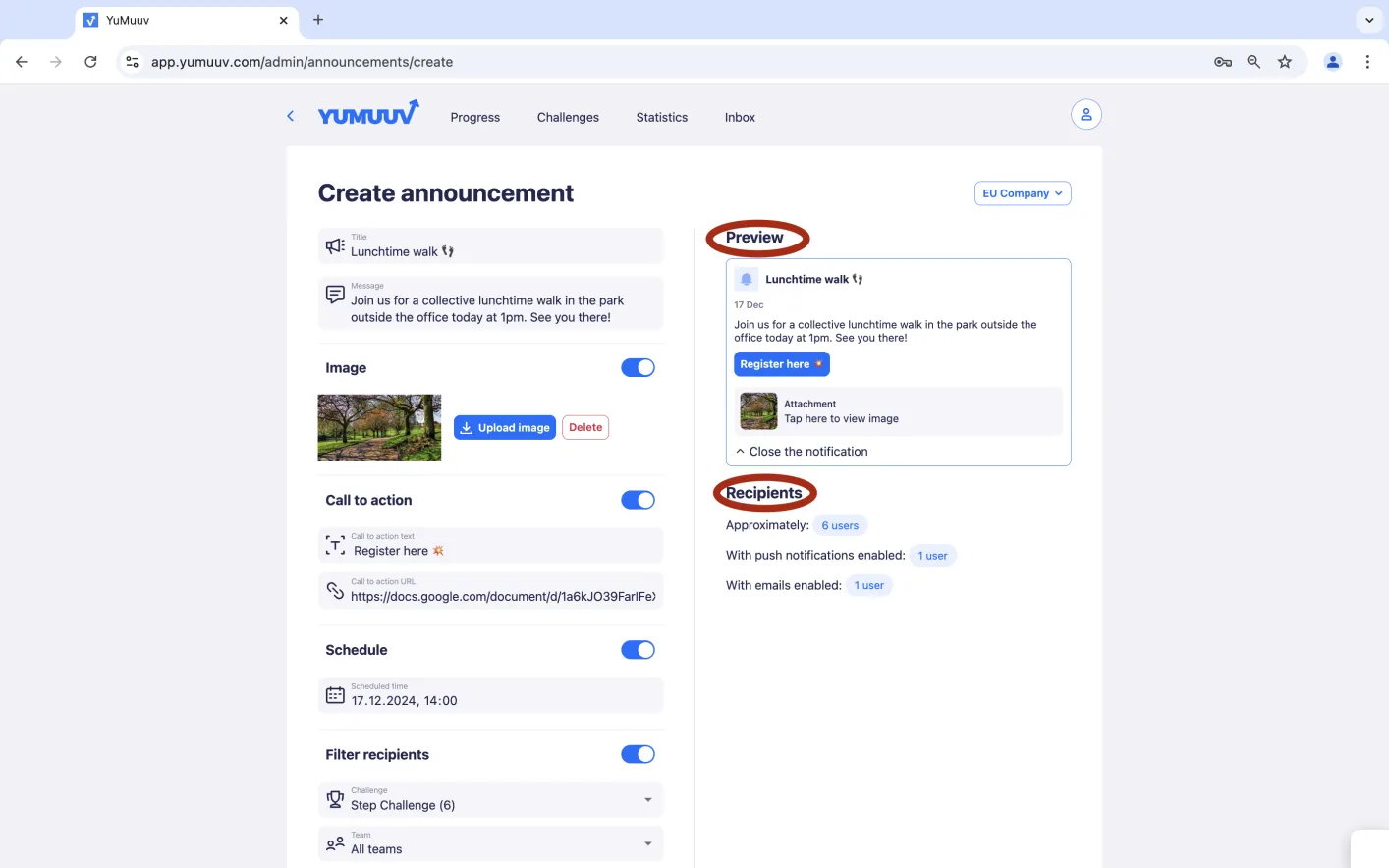Click the Title input field

tap(491, 245)
